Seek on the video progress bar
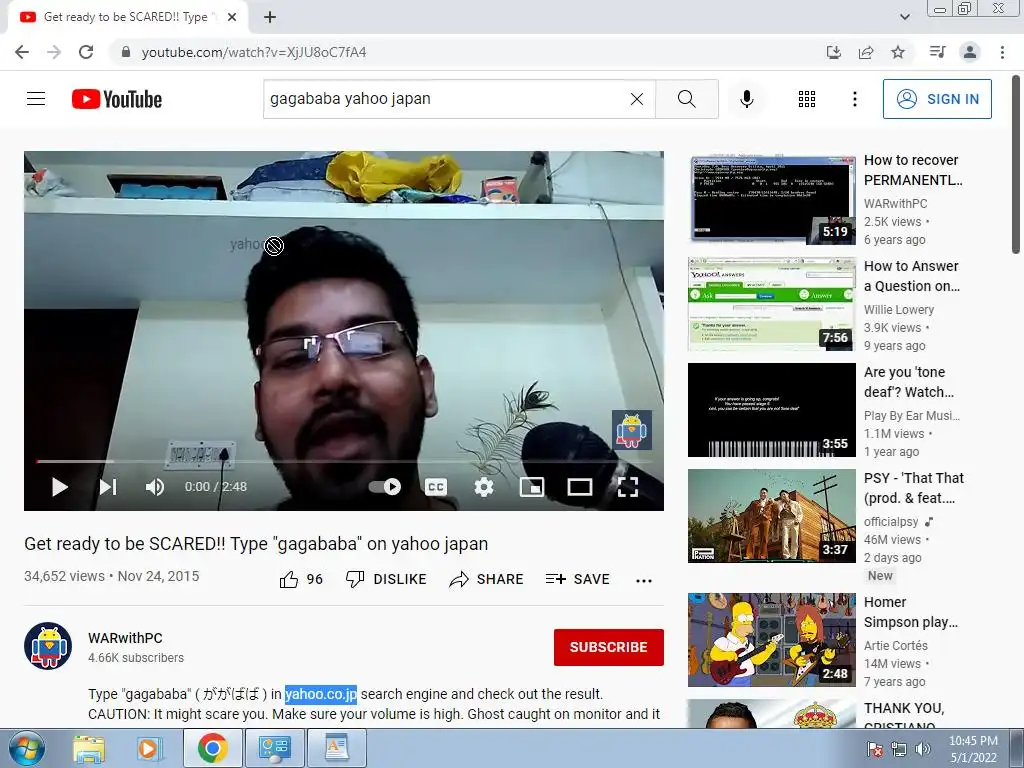Screen dimensions: 1024x768 click(x=344, y=461)
